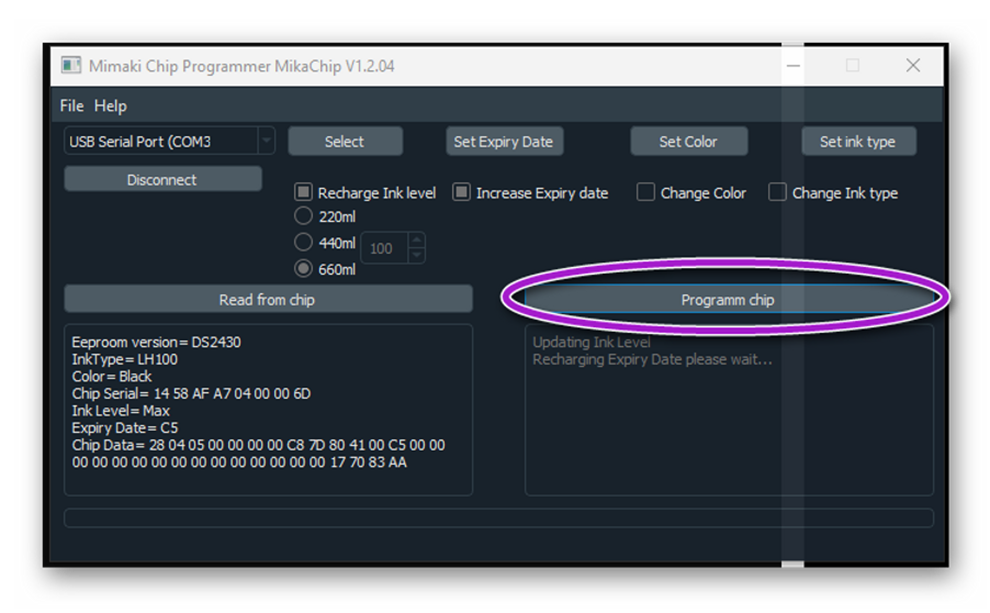Click the MikaChip app icon in title bar
This screenshot has height=613, width=990.
point(71,65)
